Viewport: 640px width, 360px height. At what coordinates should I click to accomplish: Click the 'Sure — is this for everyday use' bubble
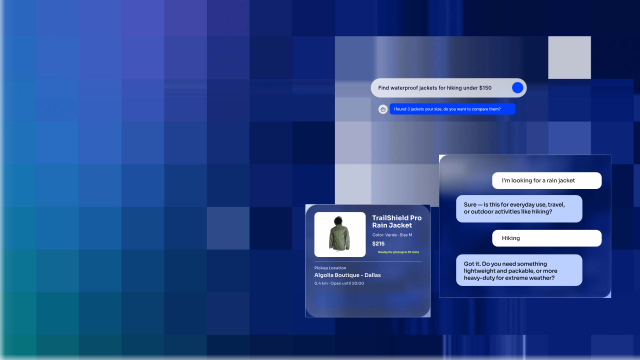[519, 209]
